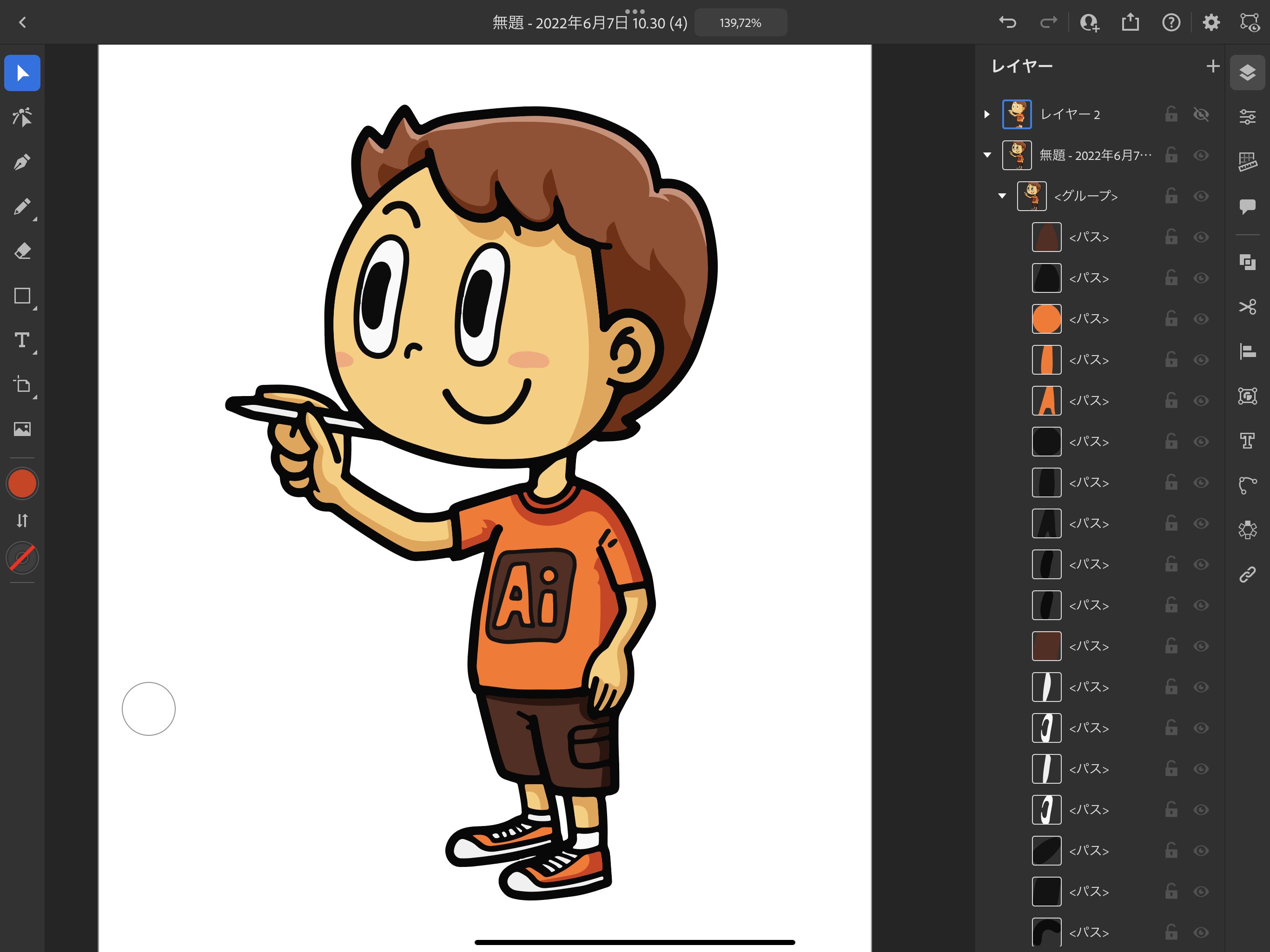Click the Undo arrow button

(1007, 23)
